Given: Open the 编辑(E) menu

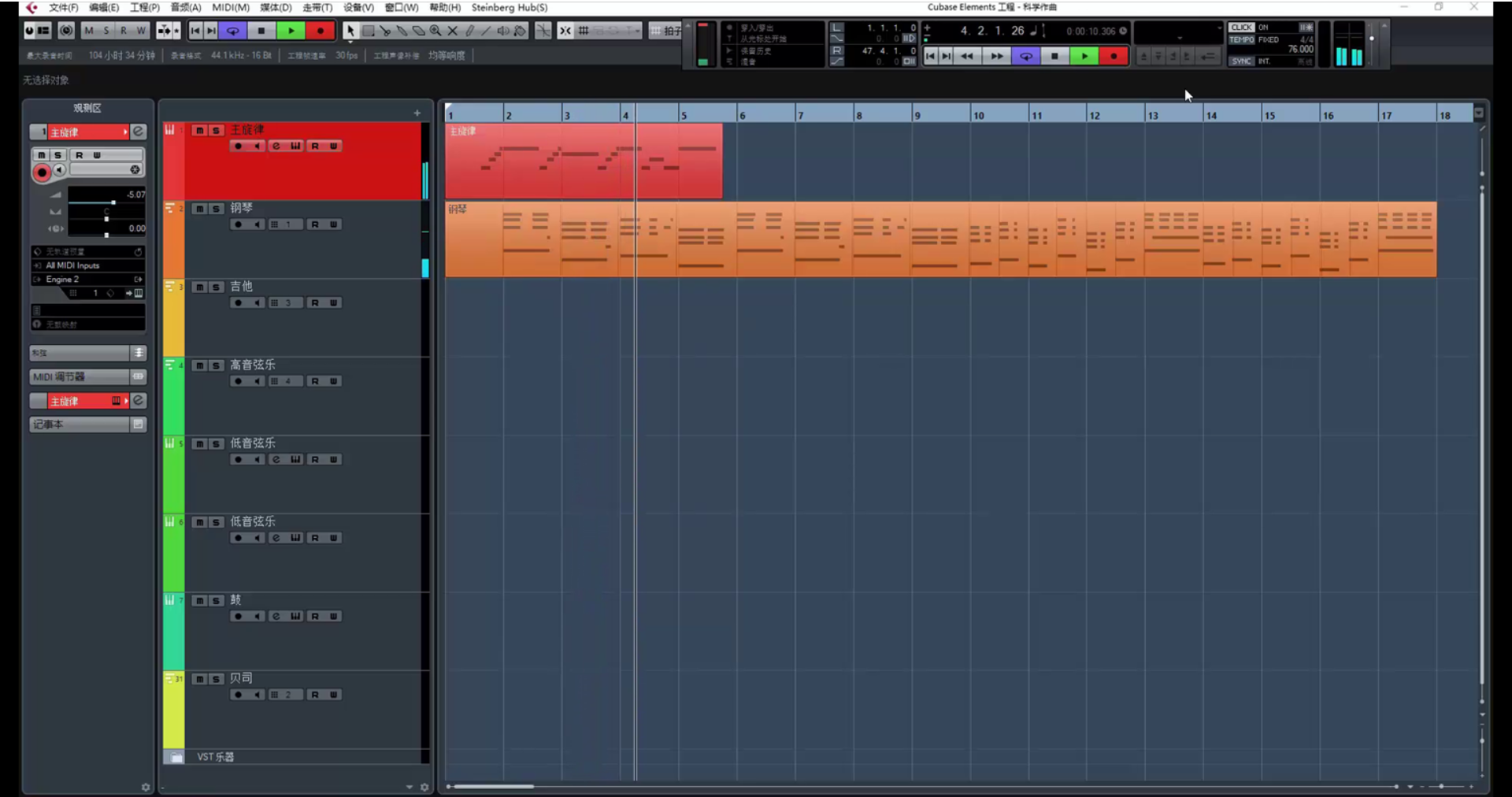Looking at the screenshot, I should pos(104,8).
